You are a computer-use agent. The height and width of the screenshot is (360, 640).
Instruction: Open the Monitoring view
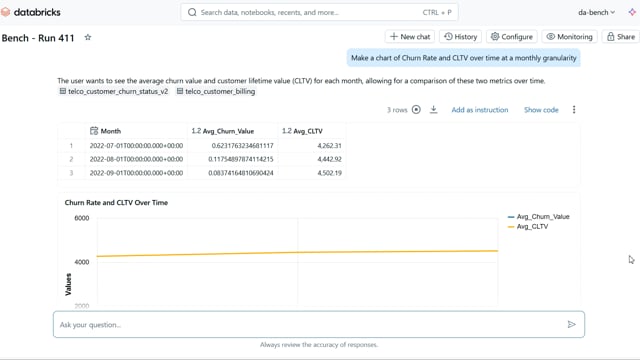point(569,37)
